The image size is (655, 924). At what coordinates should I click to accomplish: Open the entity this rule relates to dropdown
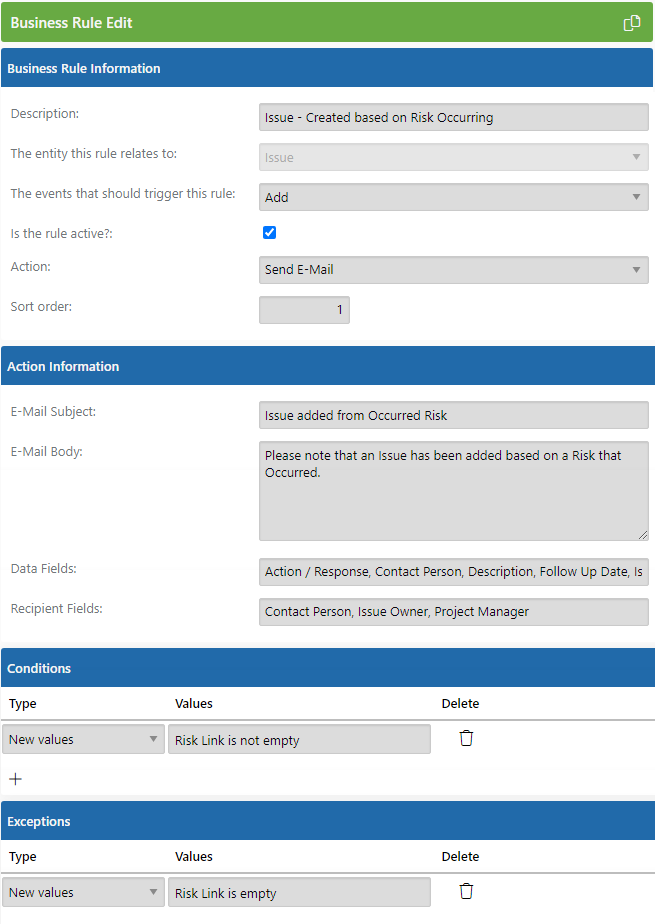[454, 157]
